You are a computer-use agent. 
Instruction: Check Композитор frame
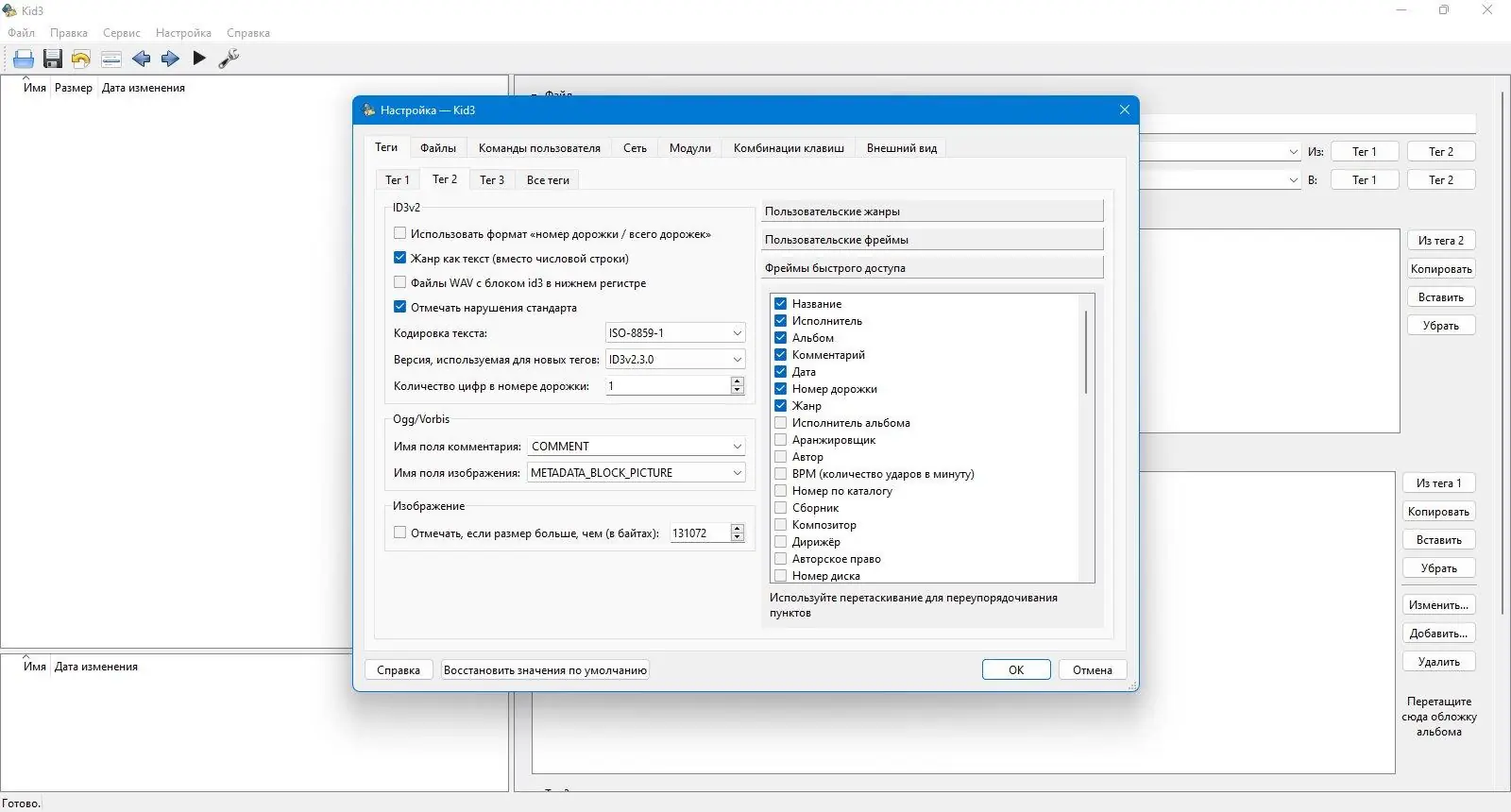coord(781,525)
